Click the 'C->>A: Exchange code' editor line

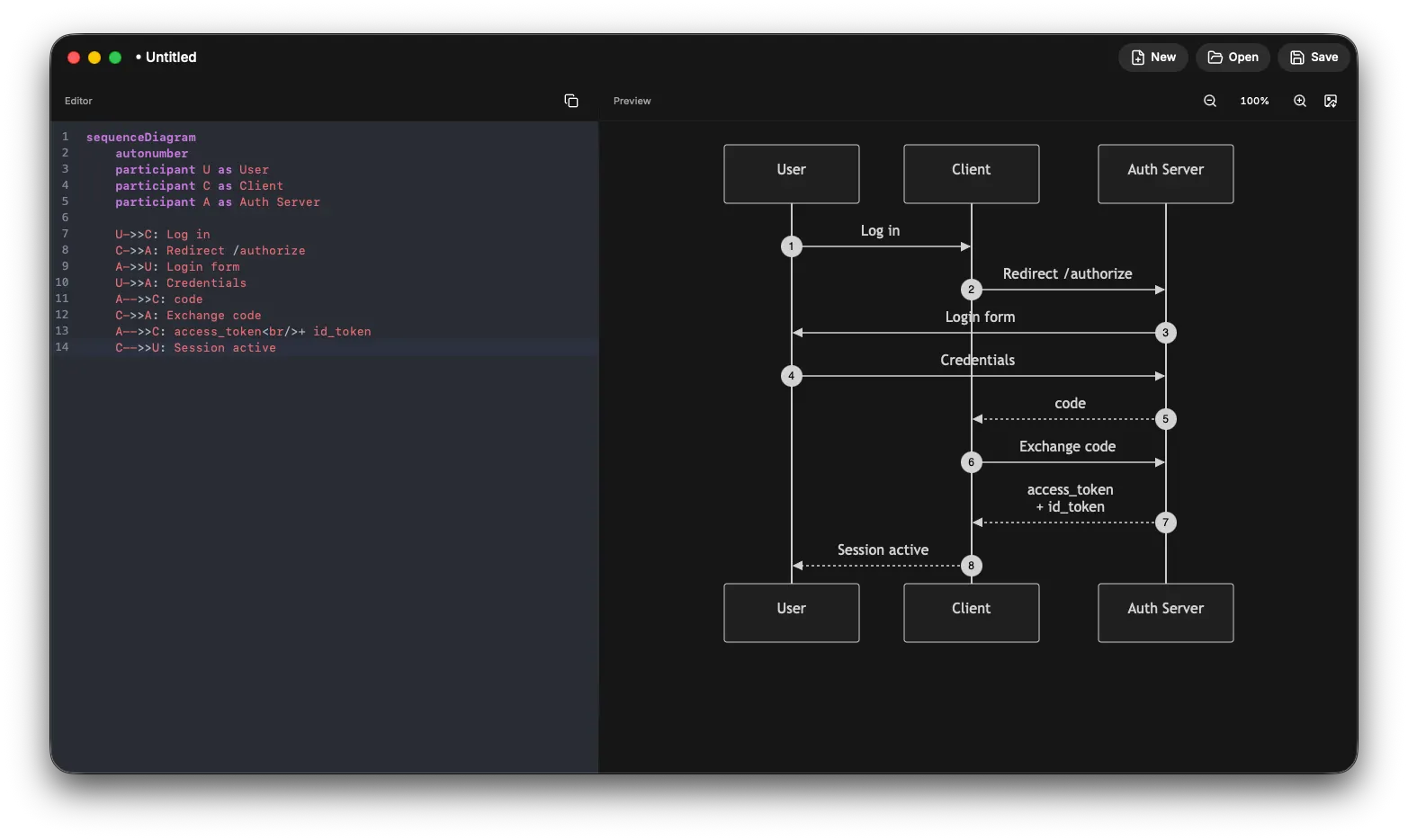coord(188,315)
